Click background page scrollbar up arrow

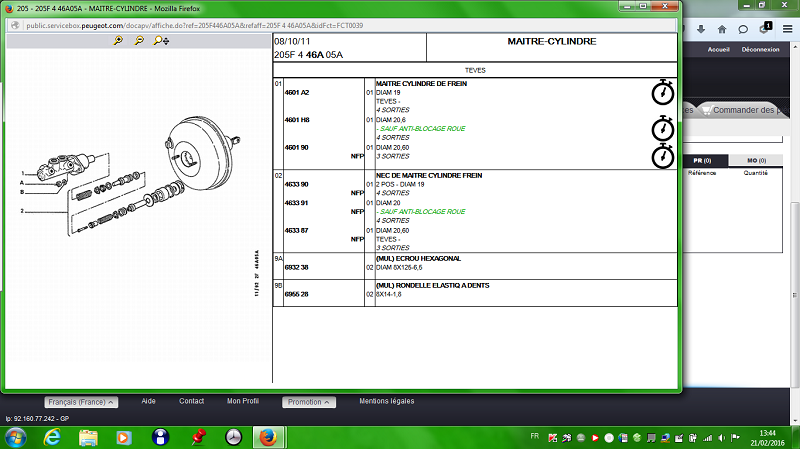(x=795, y=47)
